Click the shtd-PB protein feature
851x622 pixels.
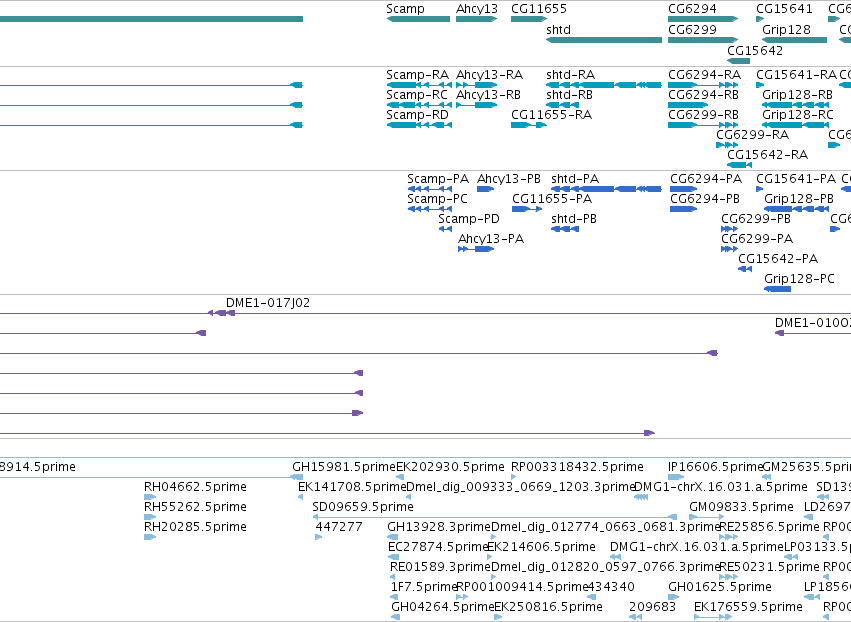coord(565,229)
